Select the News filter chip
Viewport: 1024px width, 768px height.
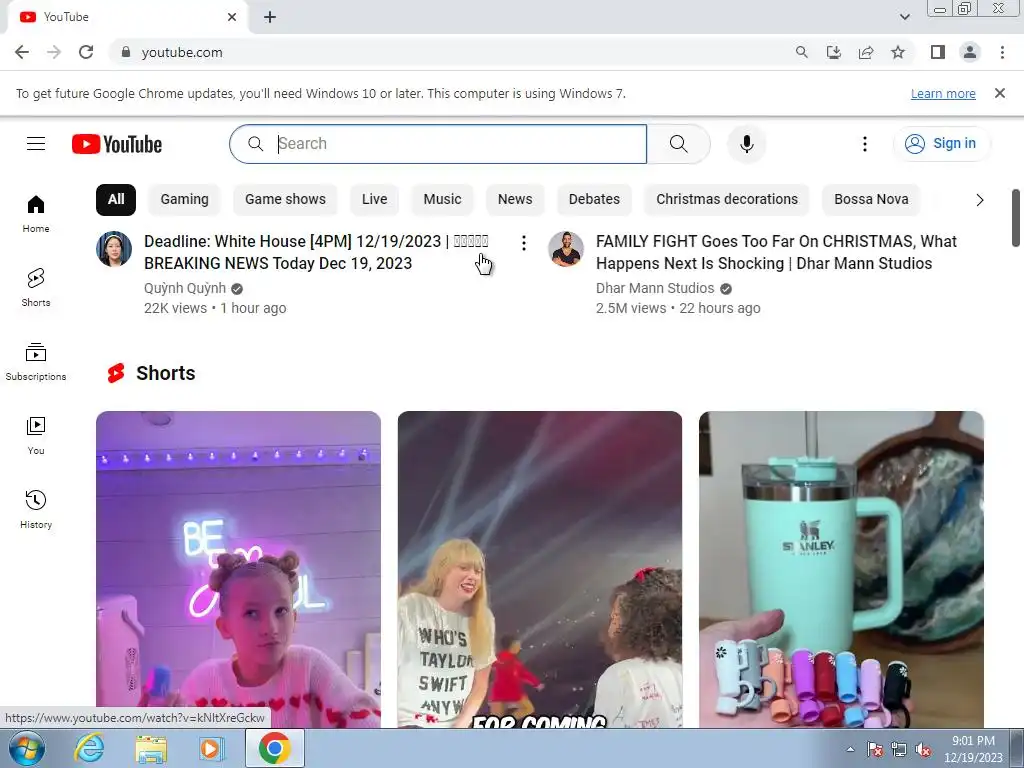click(515, 200)
